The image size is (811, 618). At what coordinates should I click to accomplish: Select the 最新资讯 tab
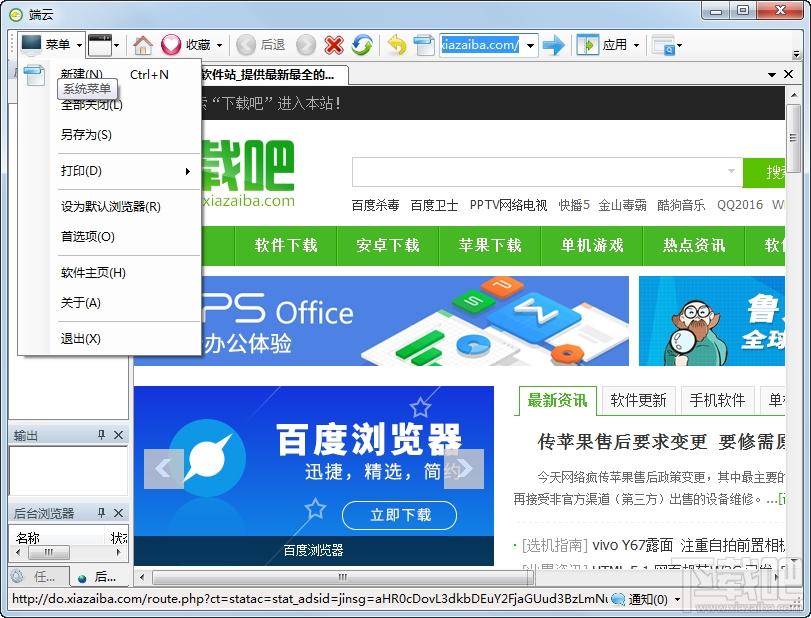(x=557, y=400)
